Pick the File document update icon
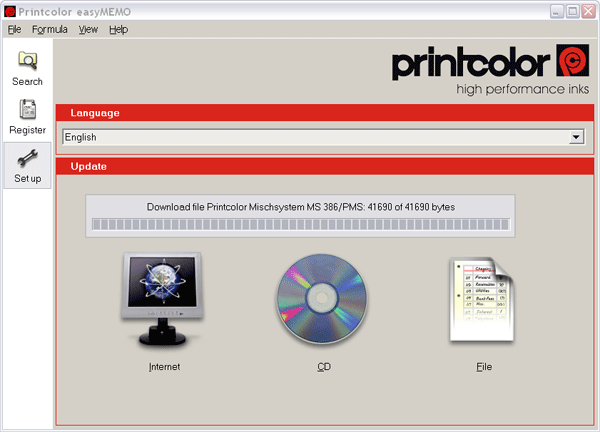 tap(484, 300)
